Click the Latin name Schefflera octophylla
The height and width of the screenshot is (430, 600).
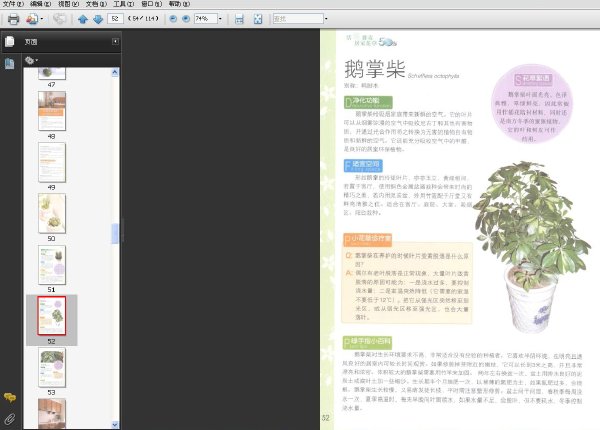(x=434, y=76)
